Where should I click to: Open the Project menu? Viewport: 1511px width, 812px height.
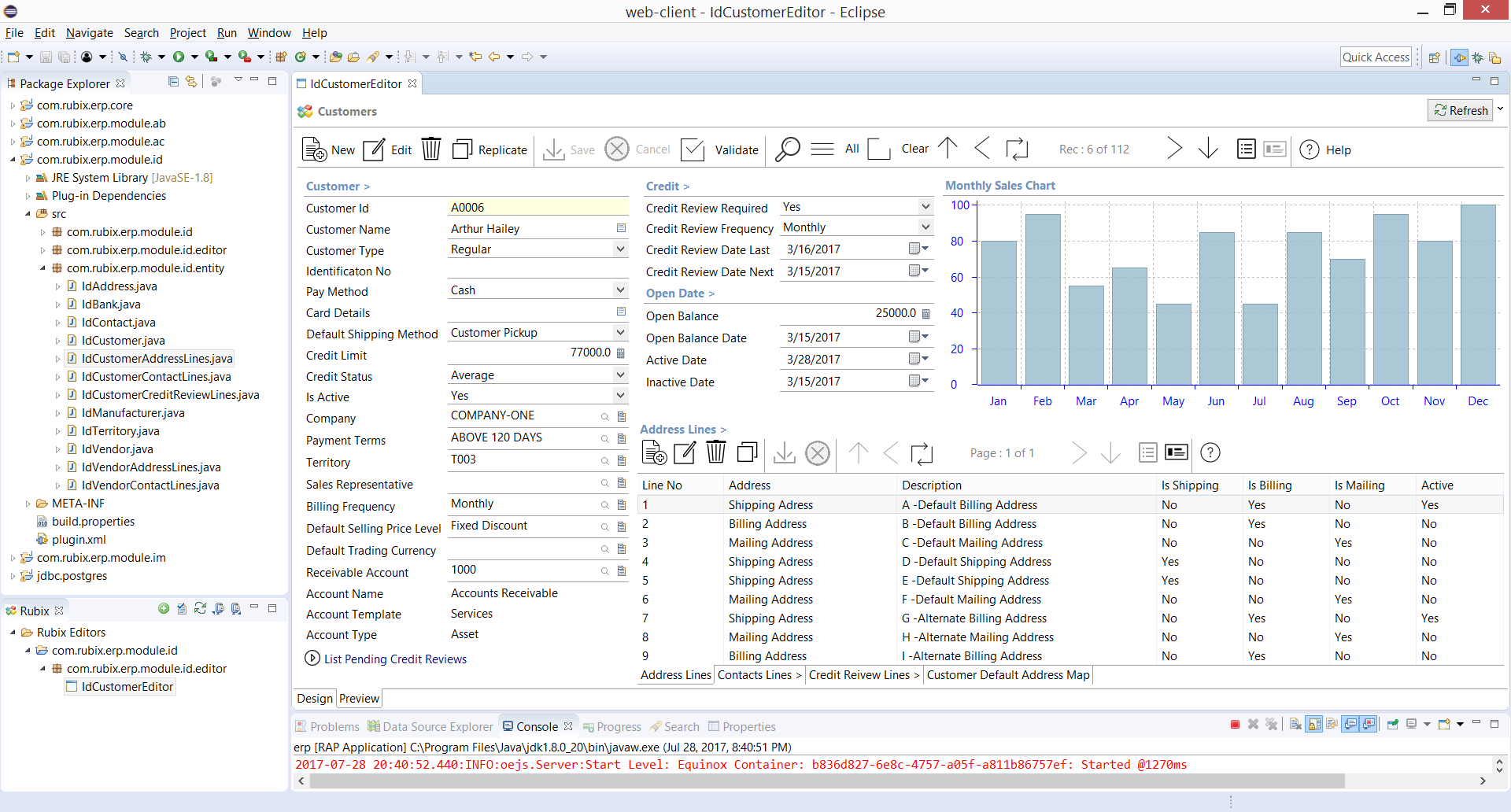pos(188,32)
